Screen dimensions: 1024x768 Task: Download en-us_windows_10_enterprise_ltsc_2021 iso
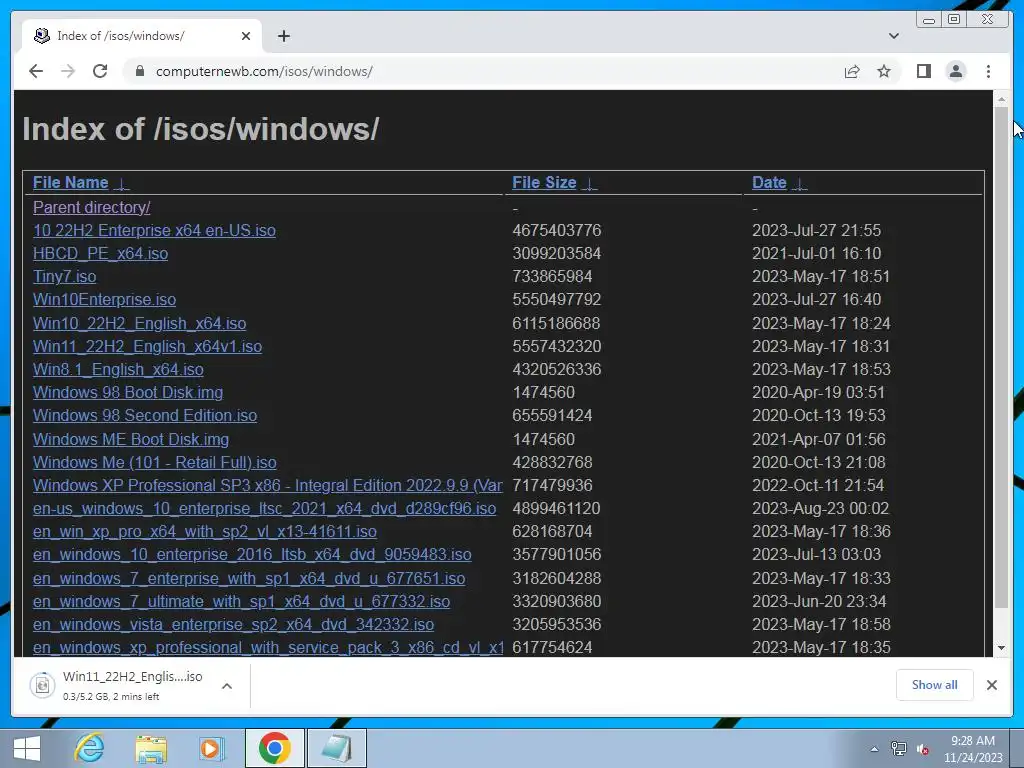click(264, 508)
